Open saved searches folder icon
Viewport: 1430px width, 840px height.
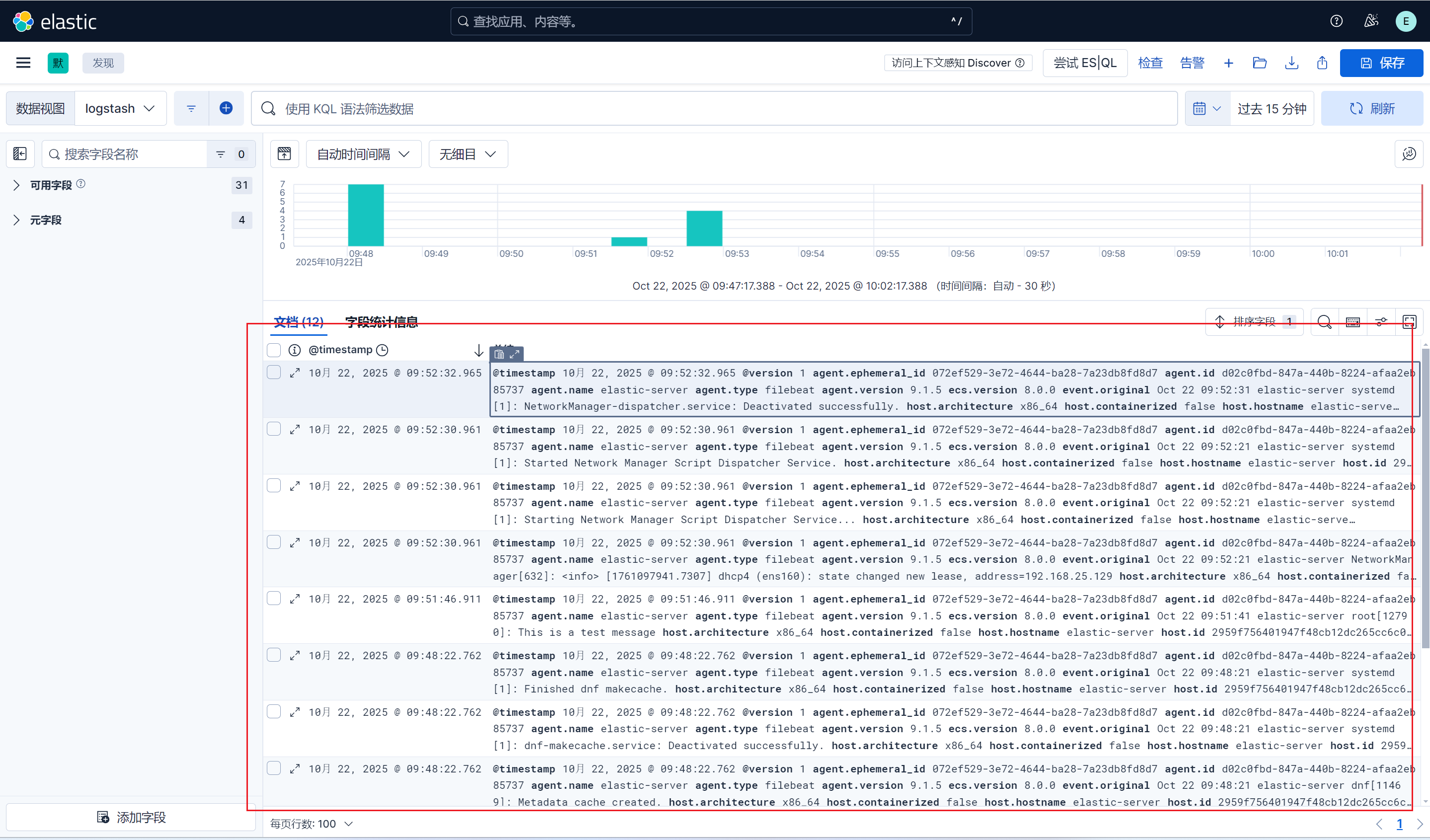click(x=1259, y=63)
